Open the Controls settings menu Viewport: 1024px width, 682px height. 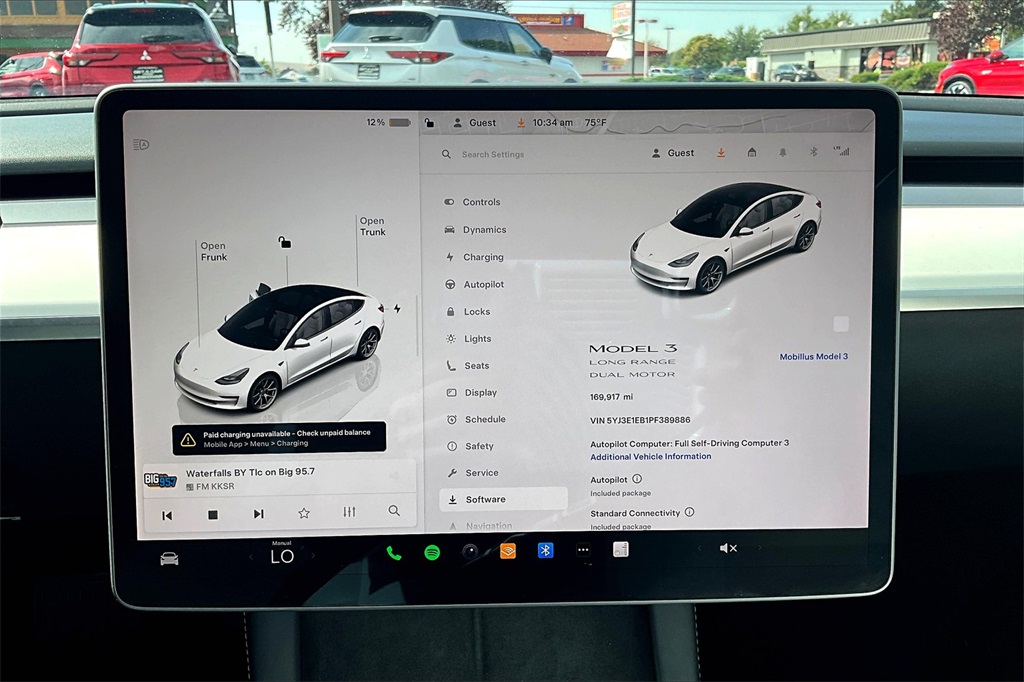[472, 202]
